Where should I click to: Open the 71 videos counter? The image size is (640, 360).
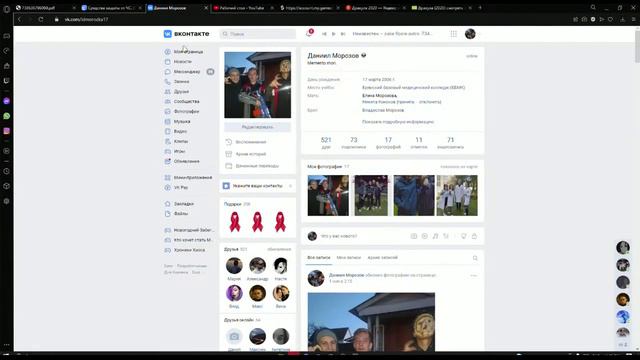click(450, 143)
